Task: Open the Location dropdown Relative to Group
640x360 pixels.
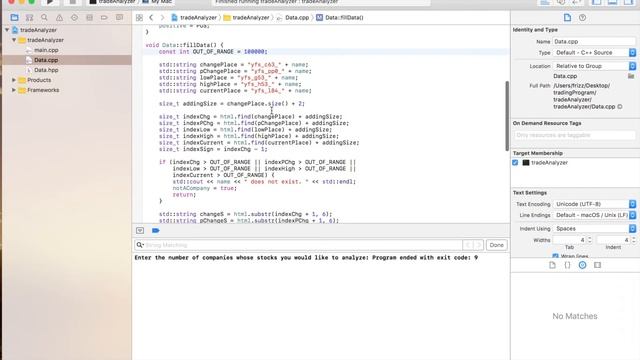Action: [x=594, y=66]
